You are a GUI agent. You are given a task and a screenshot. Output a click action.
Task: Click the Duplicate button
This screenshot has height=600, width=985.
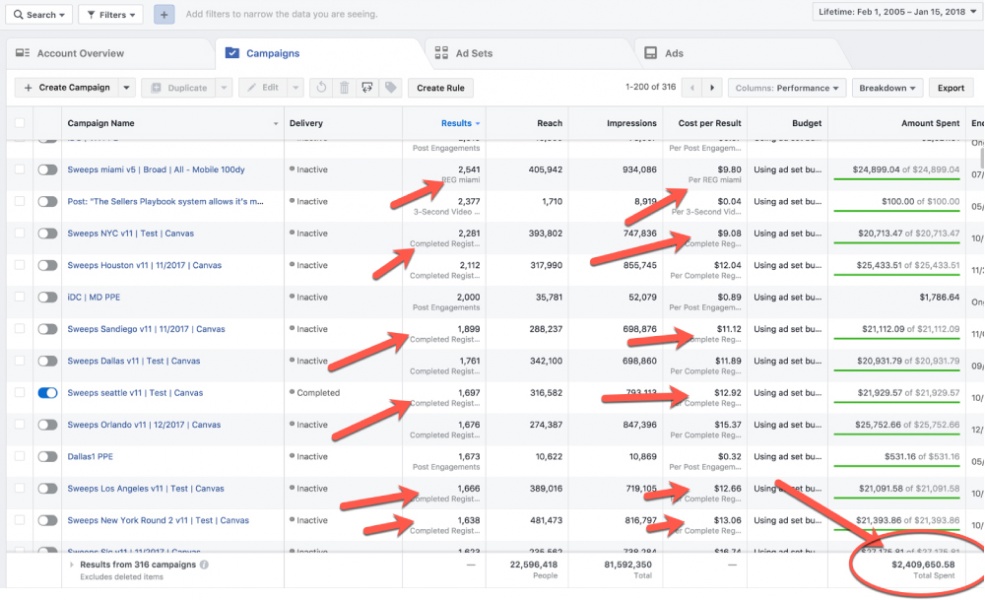(x=180, y=88)
